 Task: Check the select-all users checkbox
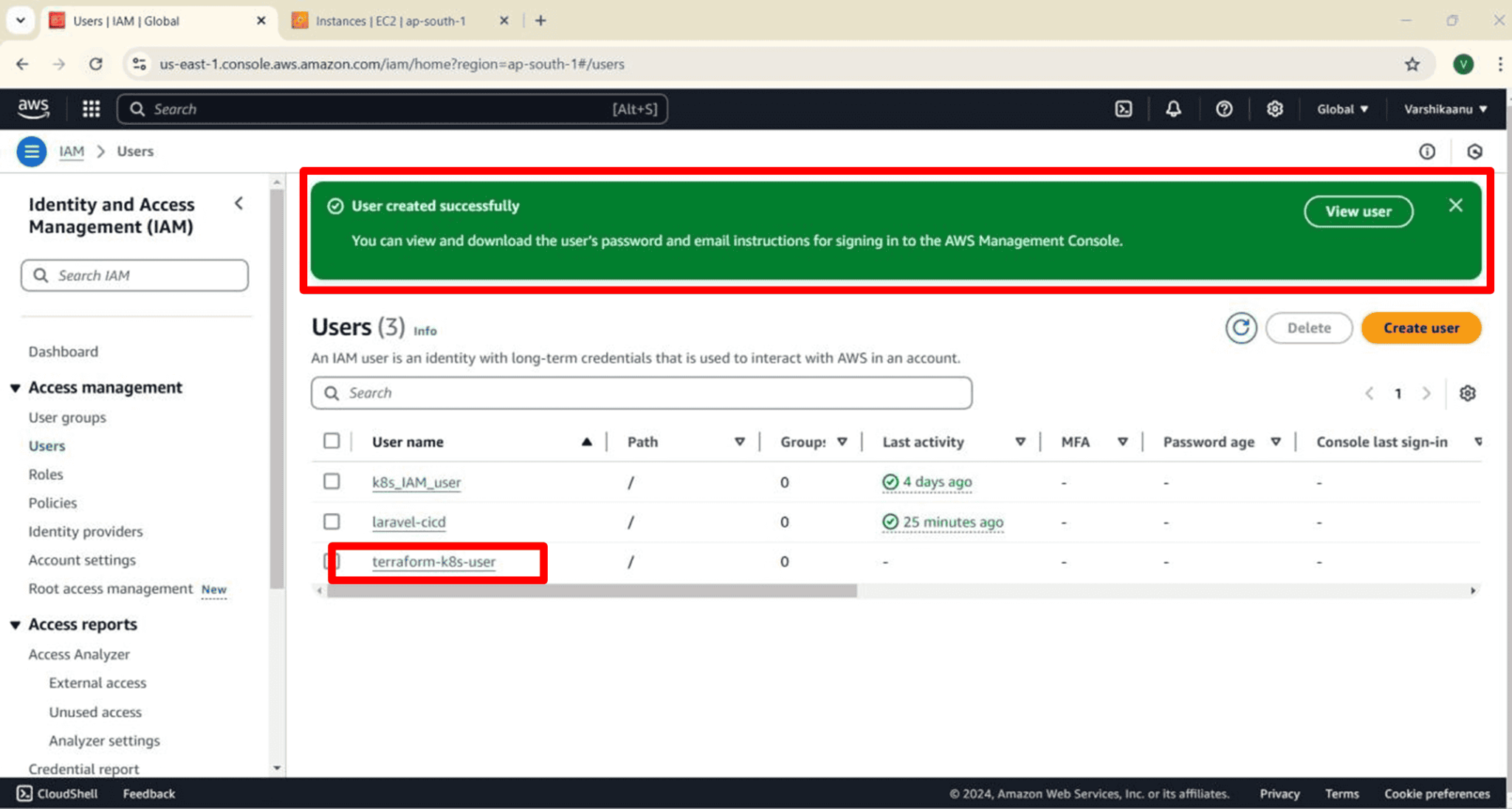click(x=331, y=441)
